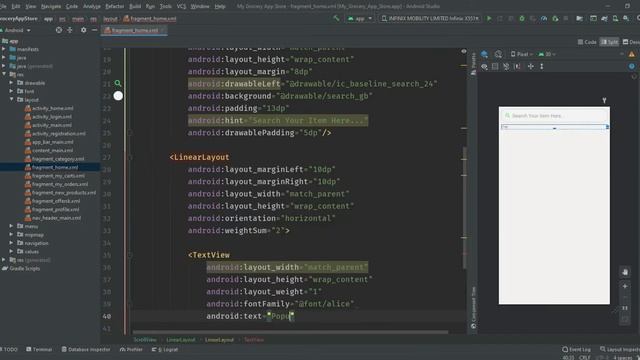Expand the menu folder

(x=11, y=226)
